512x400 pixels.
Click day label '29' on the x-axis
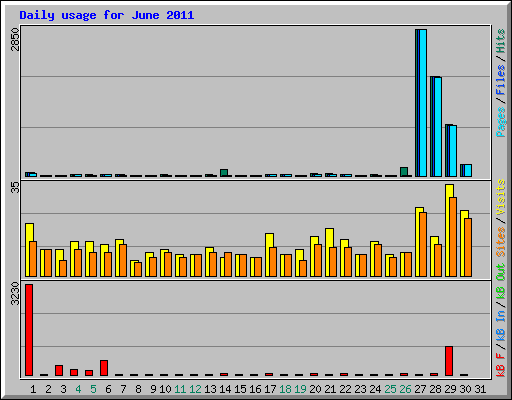coord(450,389)
